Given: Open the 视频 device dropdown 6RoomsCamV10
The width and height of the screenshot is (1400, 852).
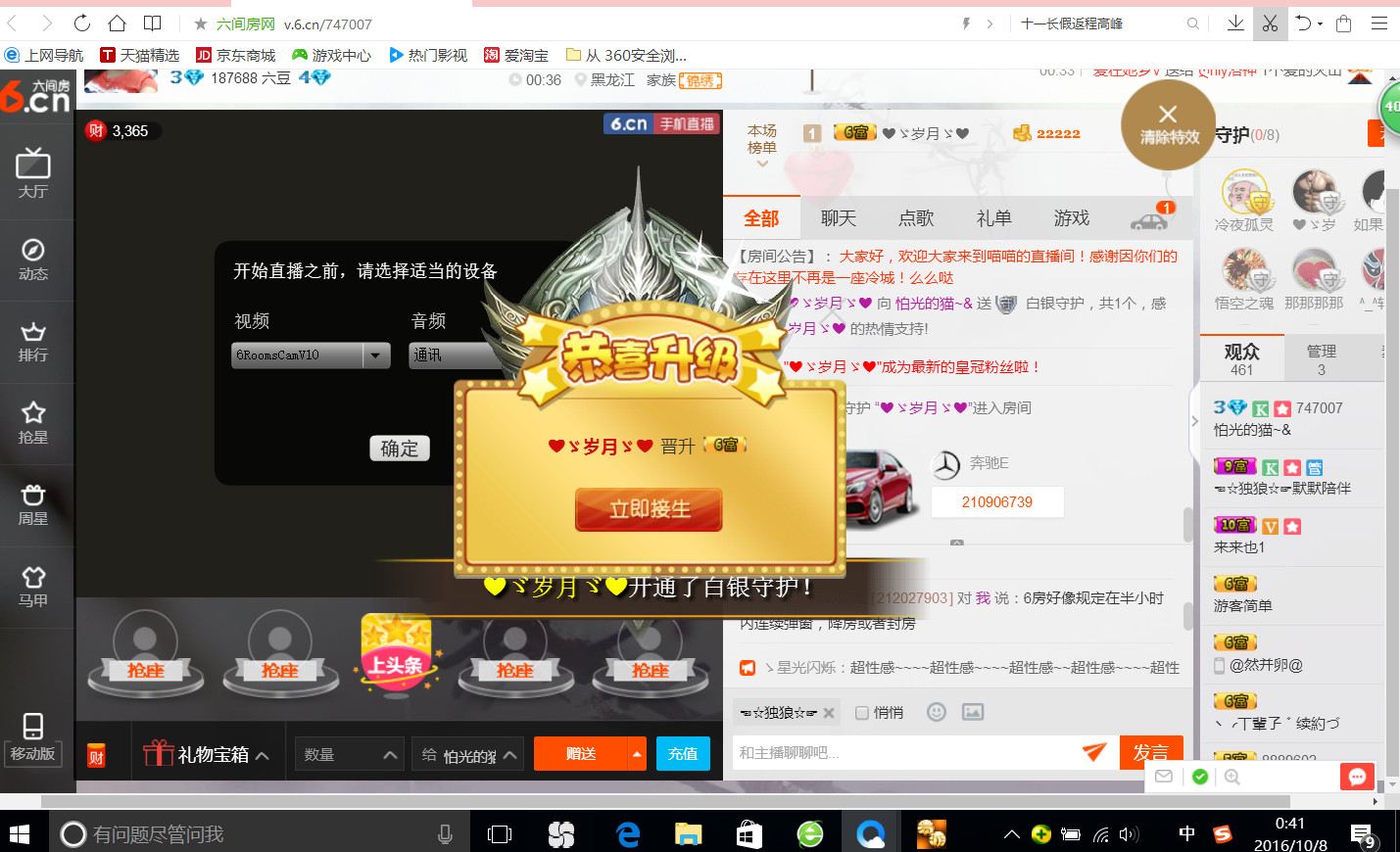Looking at the screenshot, I should (311, 355).
